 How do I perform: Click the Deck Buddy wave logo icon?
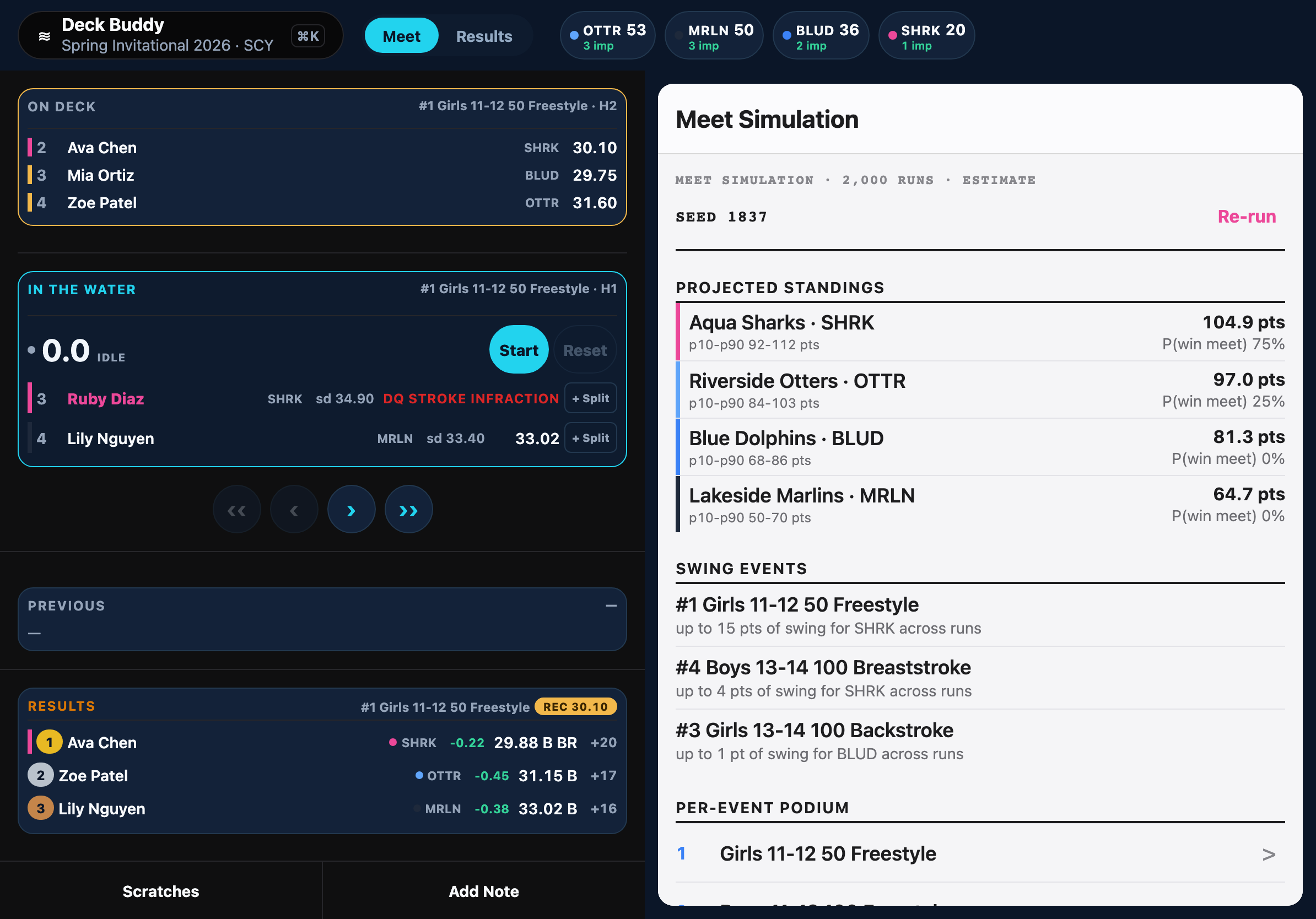(44, 36)
